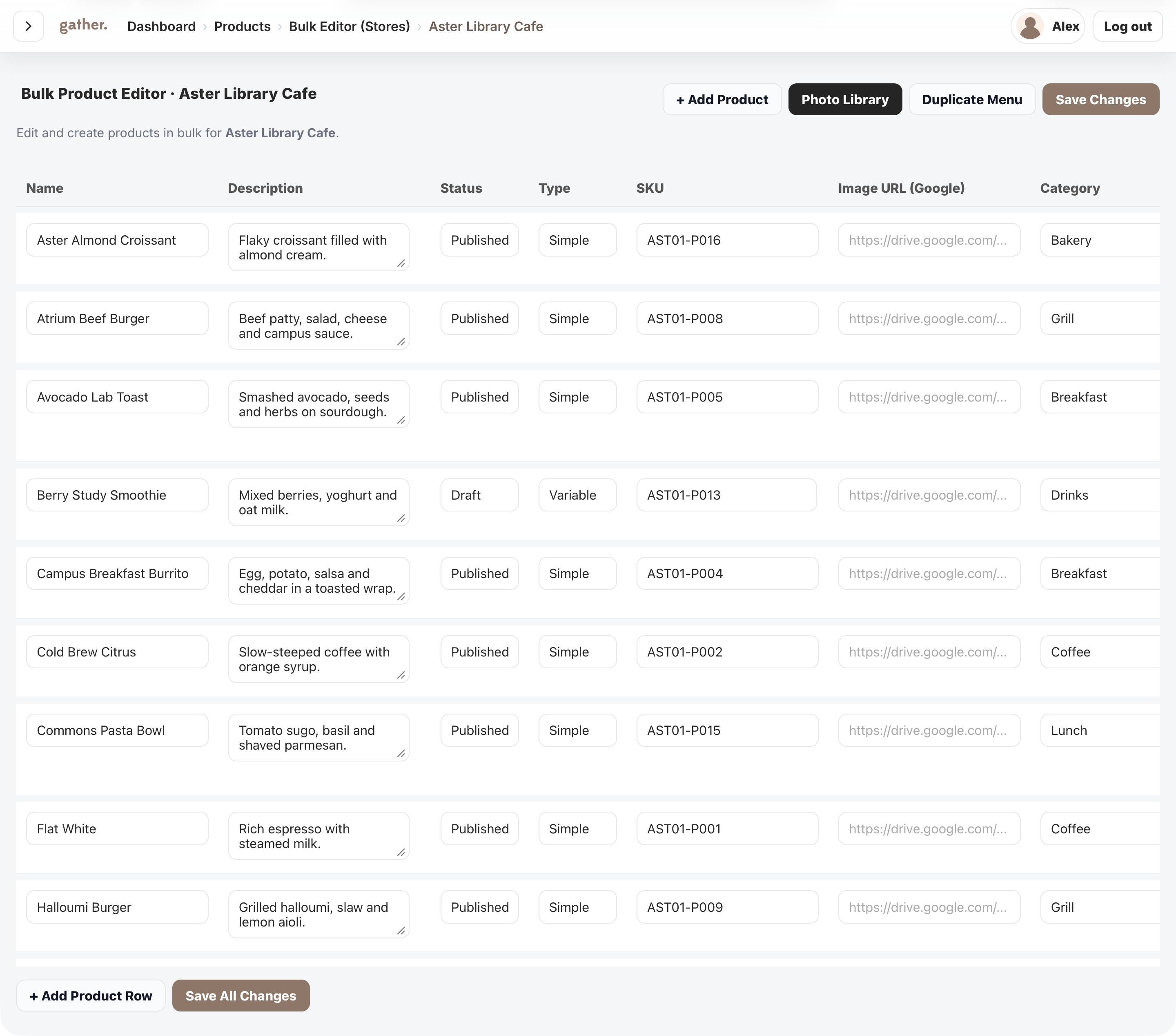Edit the Avocado Lab Toast name field
The width and height of the screenshot is (1176, 1036).
click(x=117, y=397)
